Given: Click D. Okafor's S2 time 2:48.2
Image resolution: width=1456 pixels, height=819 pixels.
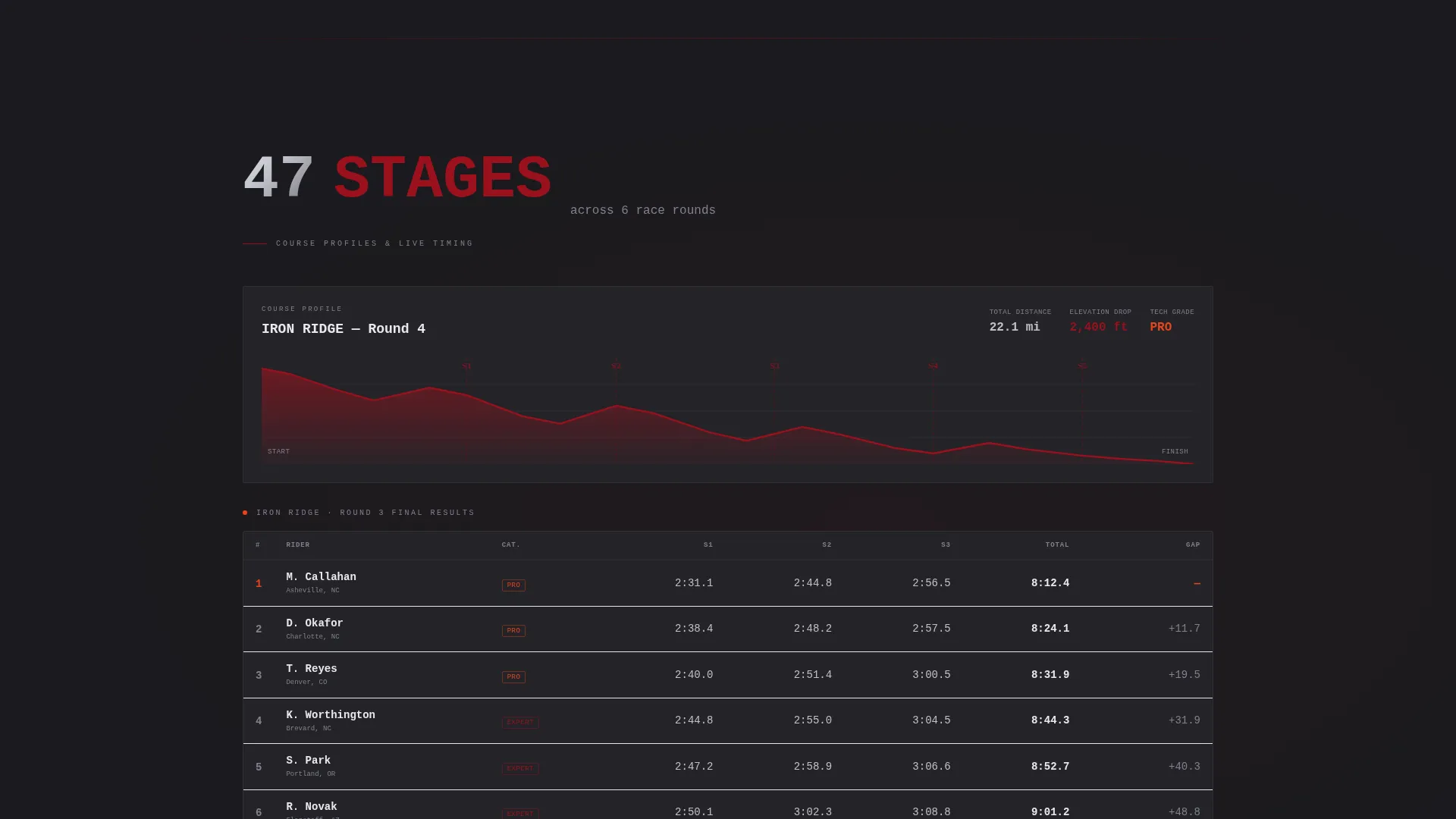Looking at the screenshot, I should (x=813, y=629).
